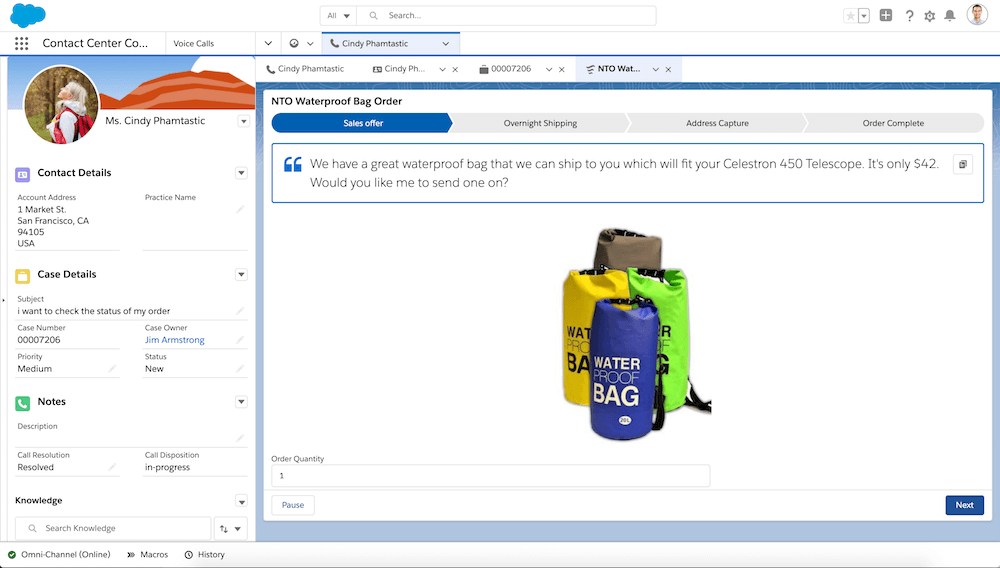This screenshot has width=1000, height=568.
Task: Click the Help question mark icon
Action: [x=909, y=16]
